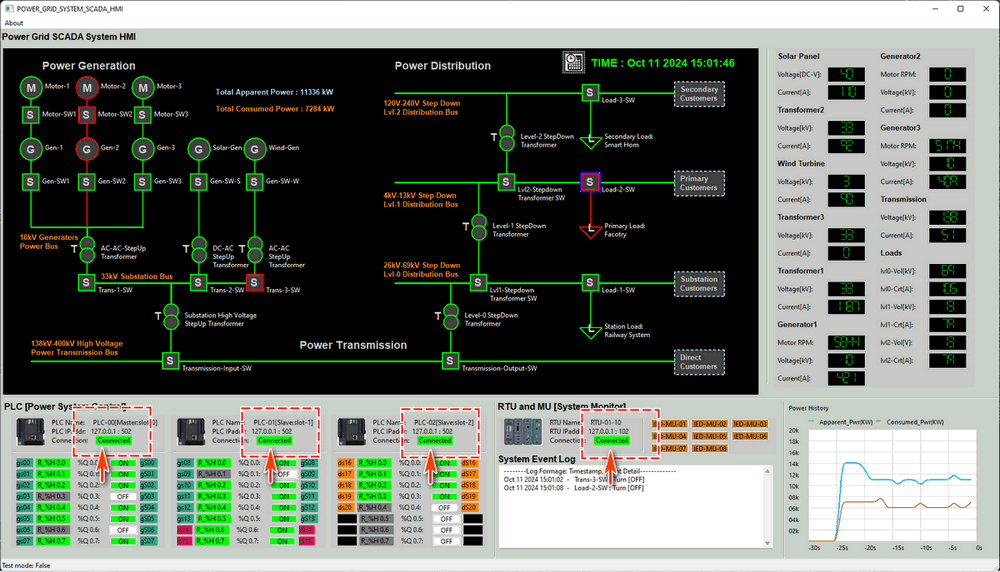The width and height of the screenshot is (1000, 572).
Task: Click the Primary Load Factory red triangle
Action: coord(591,231)
